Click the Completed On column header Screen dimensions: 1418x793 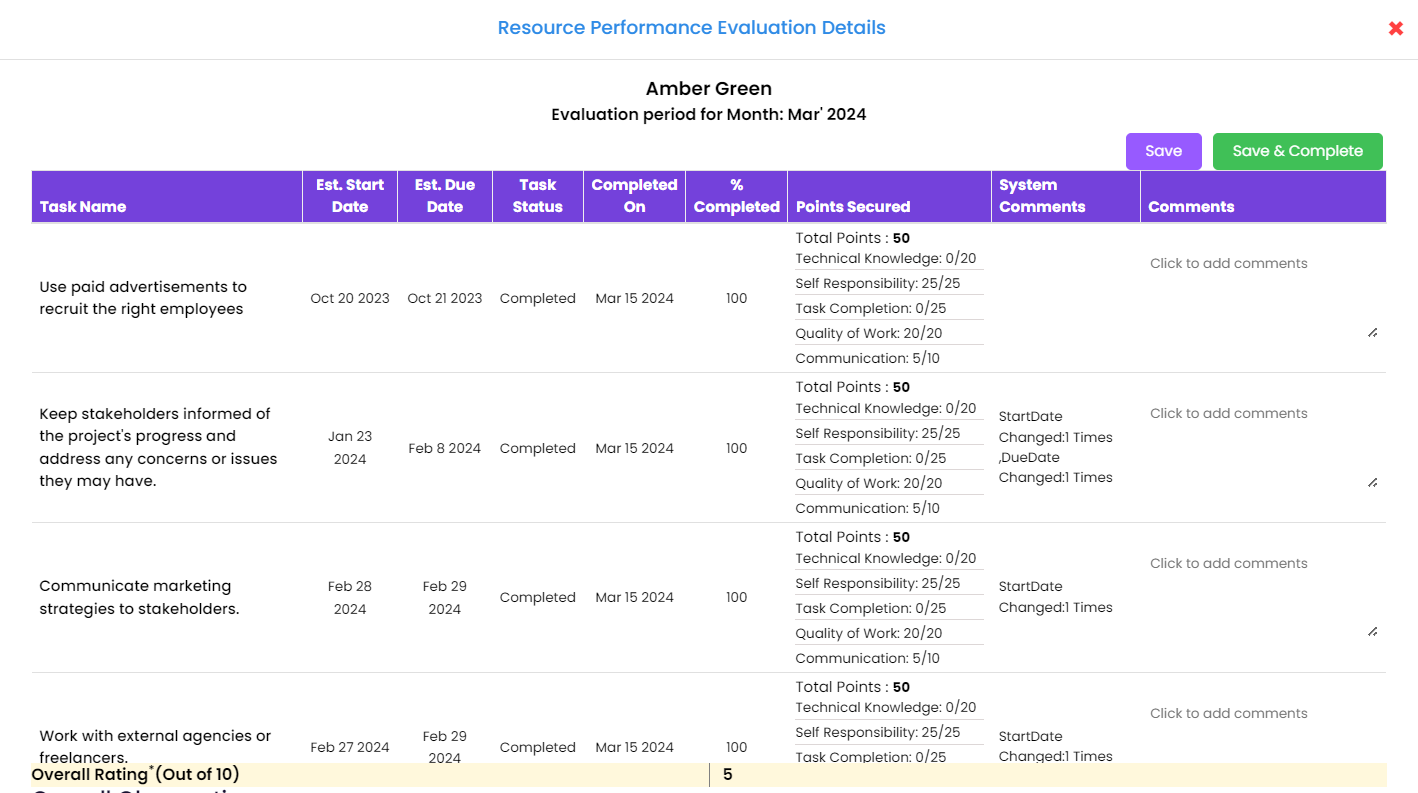click(x=634, y=196)
